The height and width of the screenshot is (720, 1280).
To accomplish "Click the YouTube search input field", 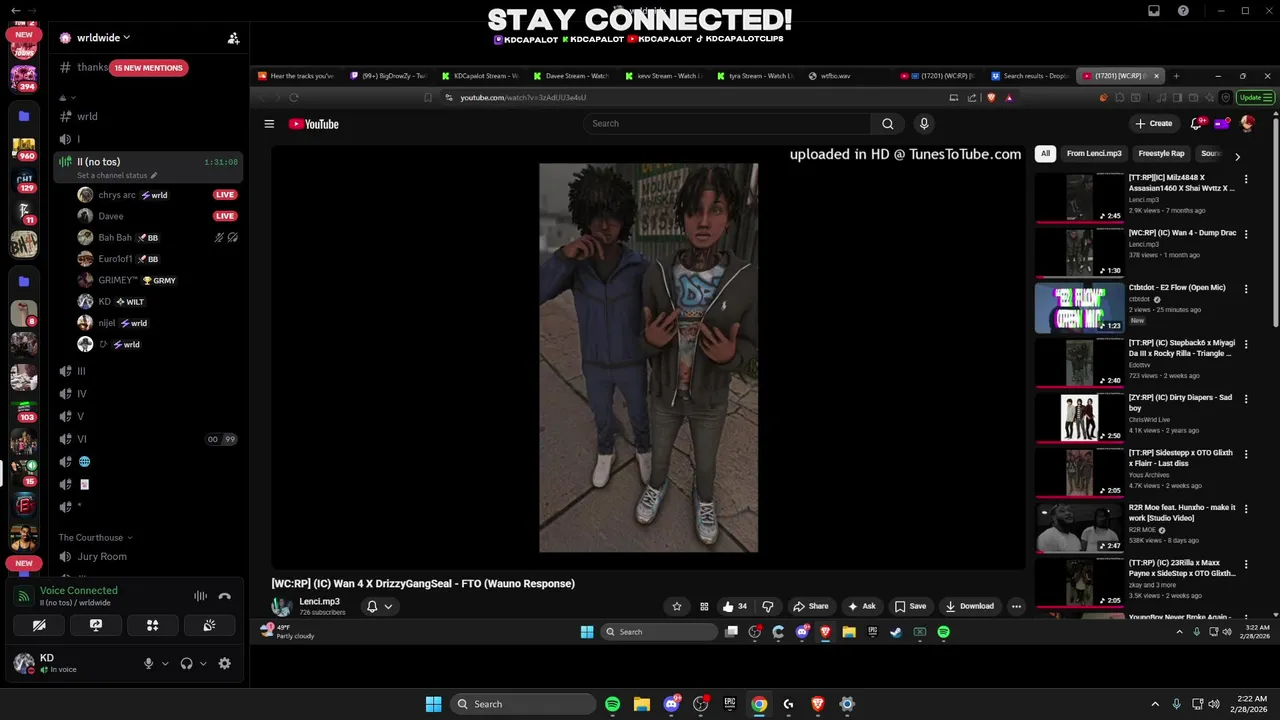I will [x=728, y=124].
